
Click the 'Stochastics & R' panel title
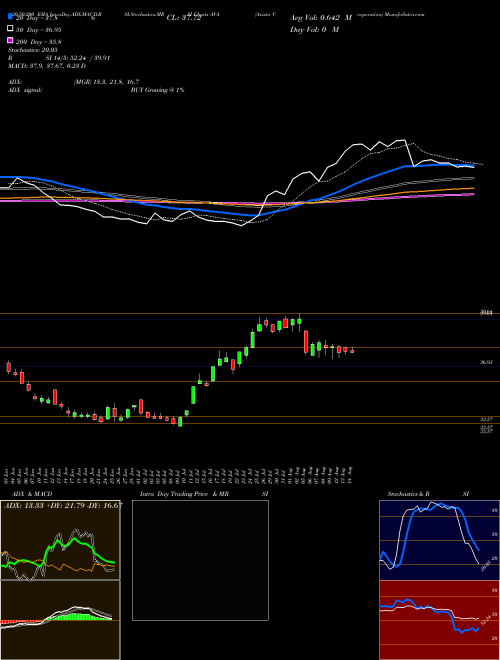coord(409,494)
